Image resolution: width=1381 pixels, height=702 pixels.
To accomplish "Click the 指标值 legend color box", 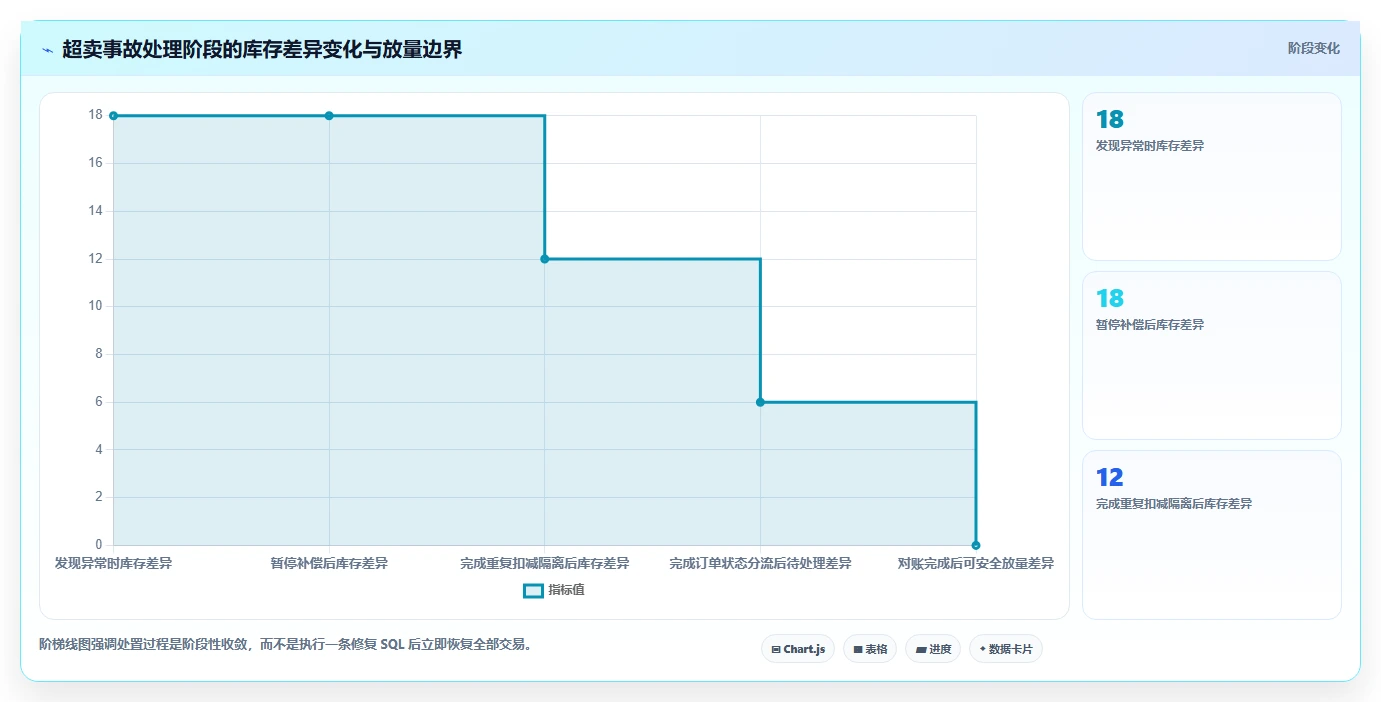I will coord(534,591).
